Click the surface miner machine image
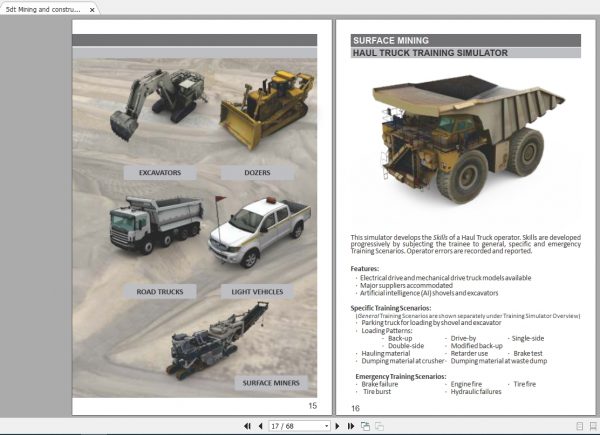 (217, 341)
